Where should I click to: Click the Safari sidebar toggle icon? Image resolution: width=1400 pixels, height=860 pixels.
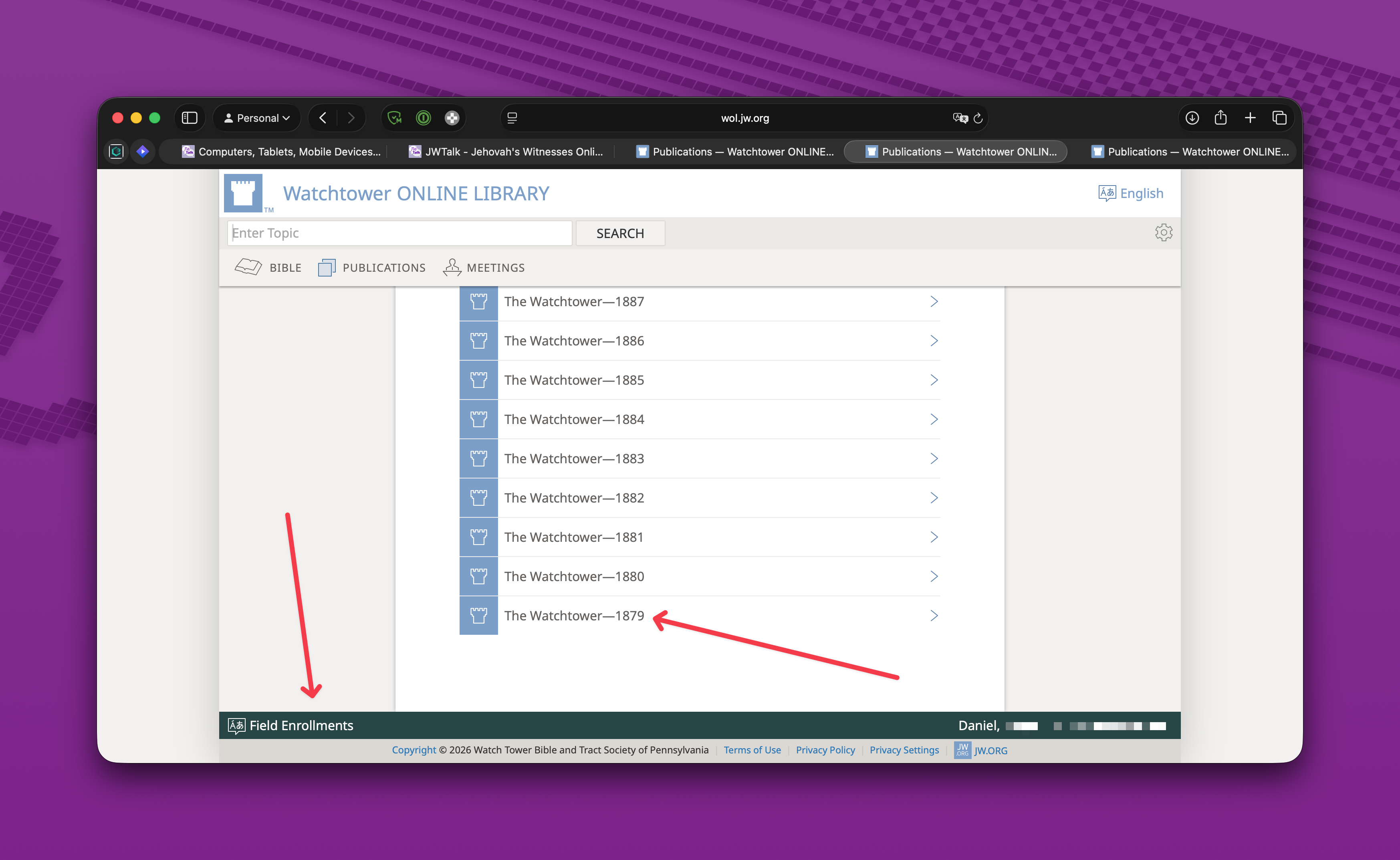pos(190,118)
